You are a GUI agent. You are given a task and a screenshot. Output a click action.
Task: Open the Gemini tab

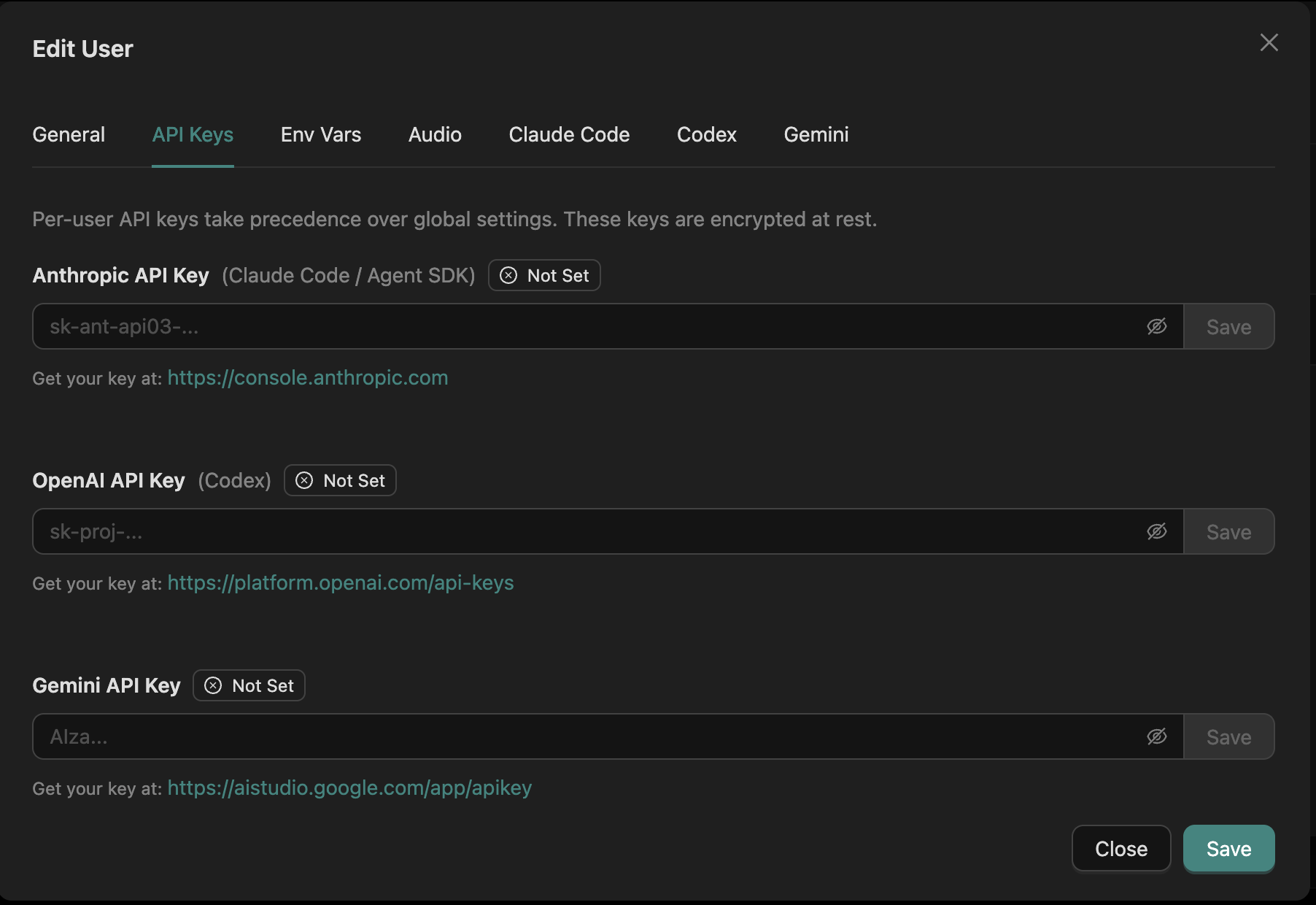coord(816,134)
